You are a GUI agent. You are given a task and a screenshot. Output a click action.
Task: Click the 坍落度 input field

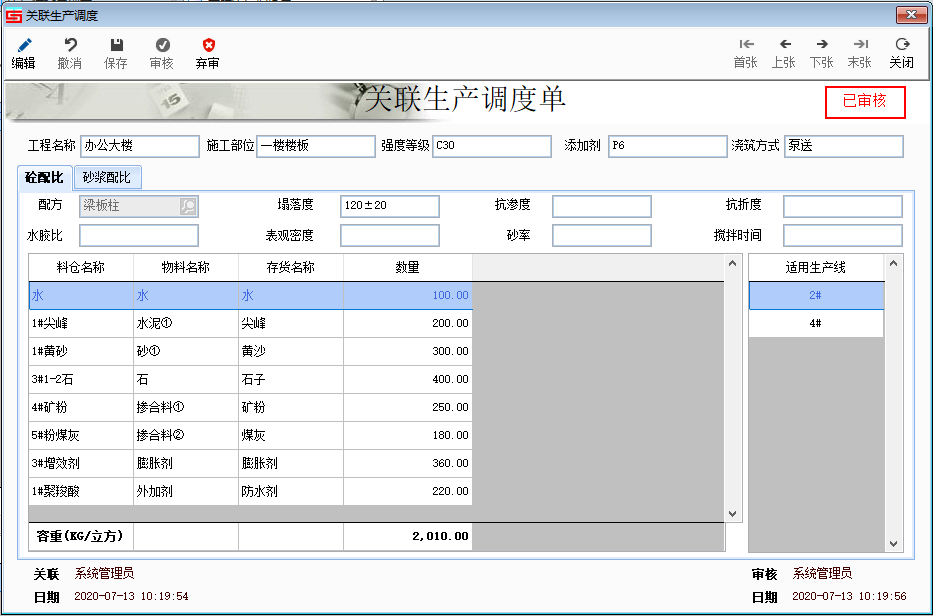tap(389, 206)
